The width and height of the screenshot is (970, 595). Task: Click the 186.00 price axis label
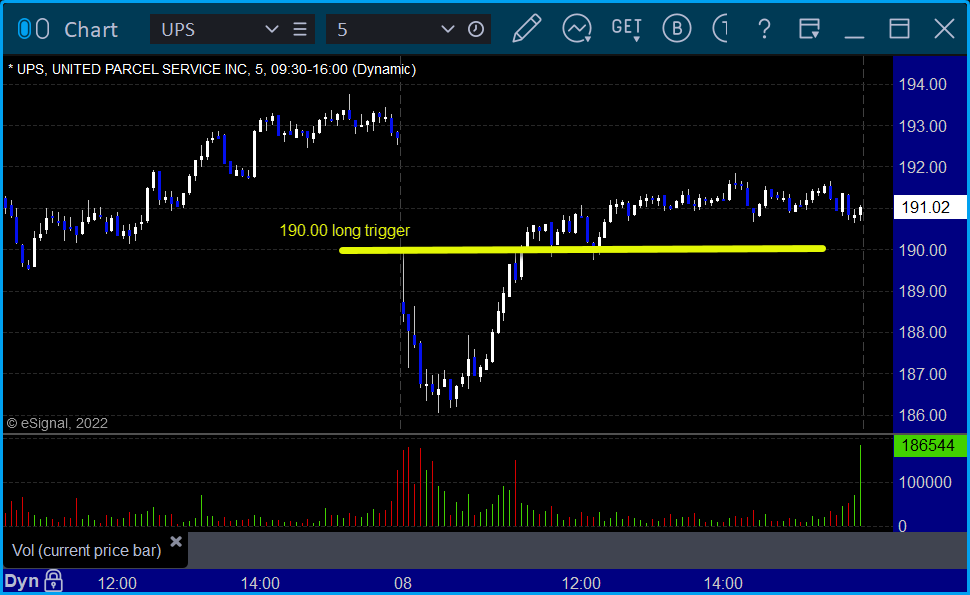click(922, 416)
